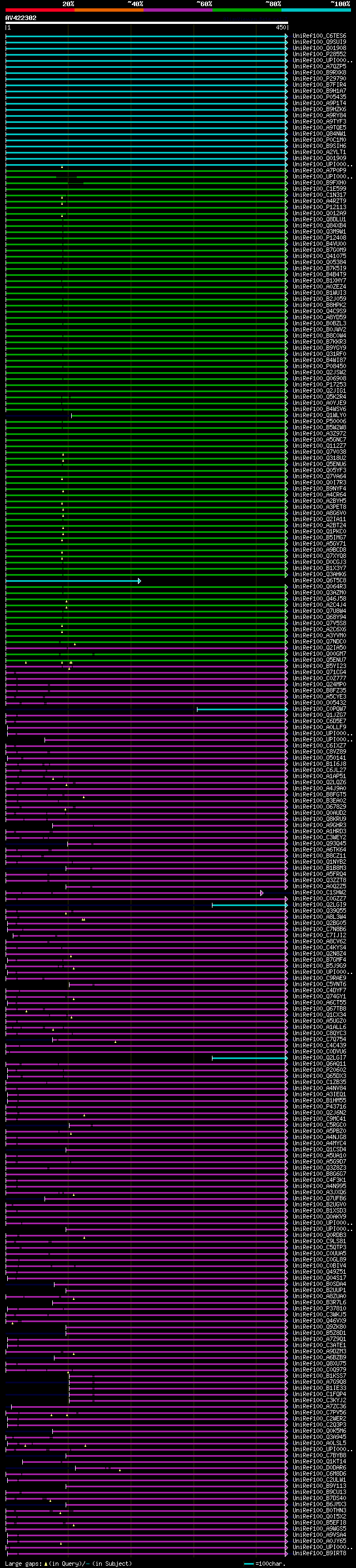Click label UniRef100_Q064R3
356x1568 pixels.
319,587
